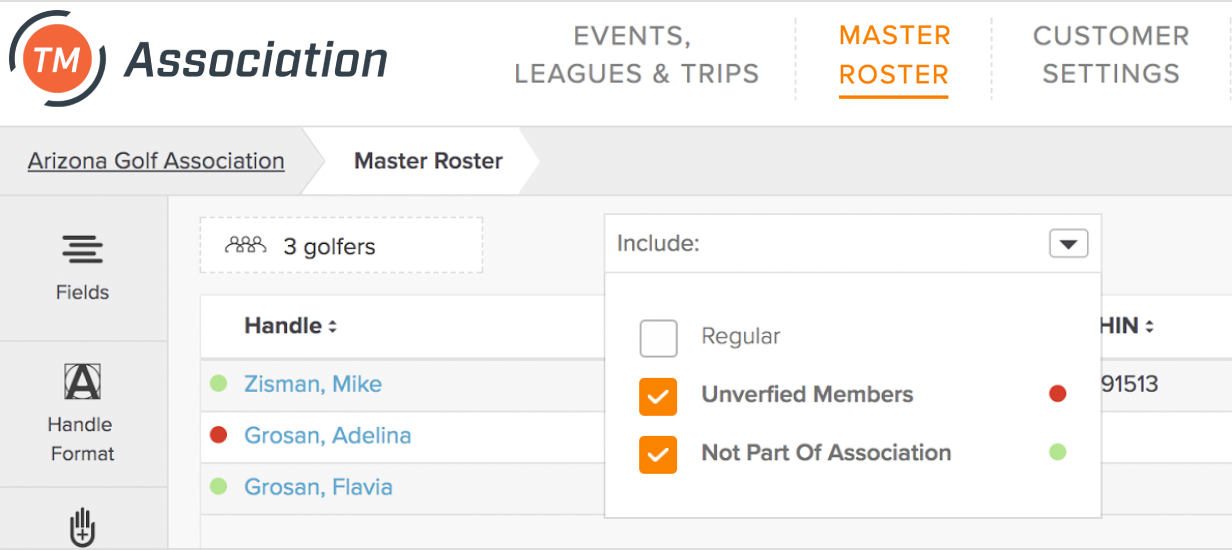Viewport: 1232px width, 550px height.
Task: Open the Handle Format sidebar icon
Action: (83, 381)
